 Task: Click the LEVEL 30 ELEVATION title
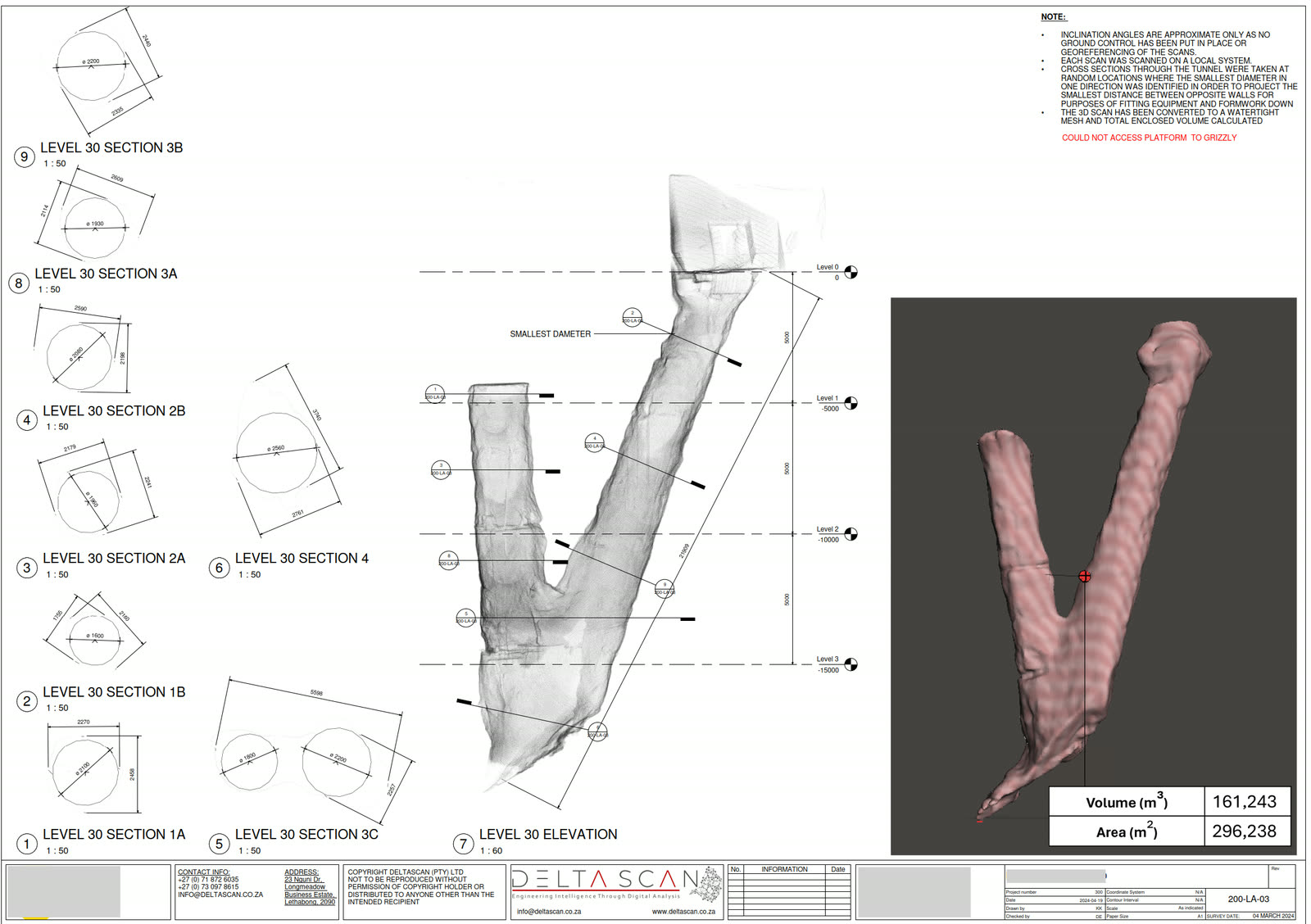point(548,835)
